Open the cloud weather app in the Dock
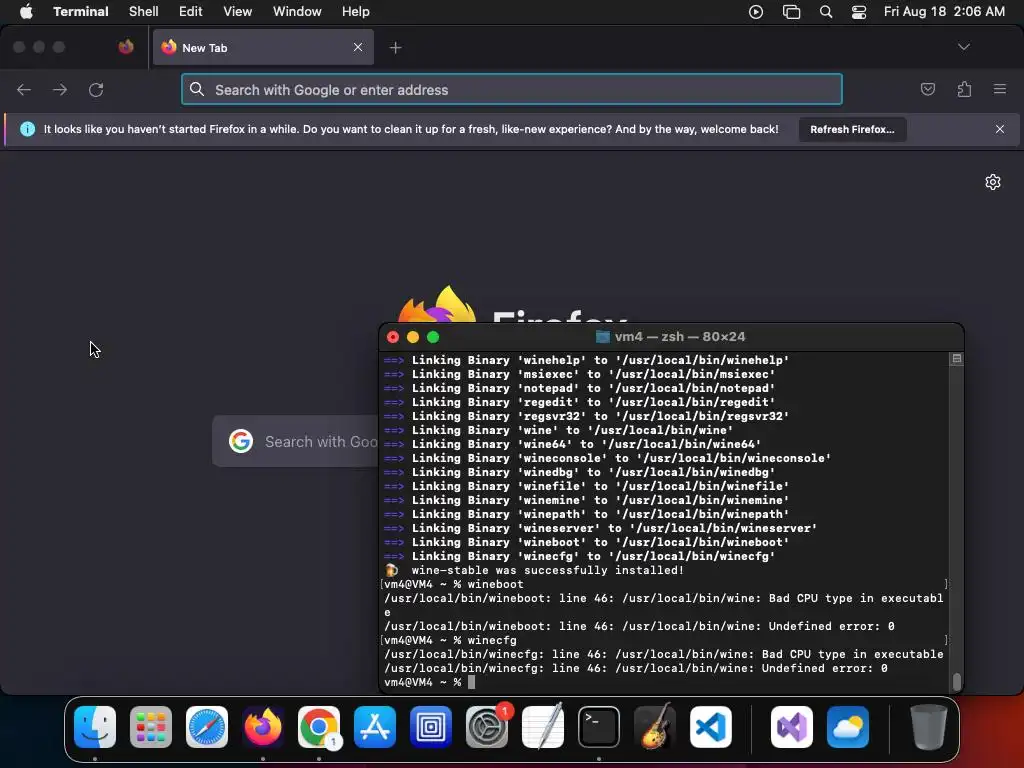Viewport: 1024px width, 768px height. pos(848,726)
